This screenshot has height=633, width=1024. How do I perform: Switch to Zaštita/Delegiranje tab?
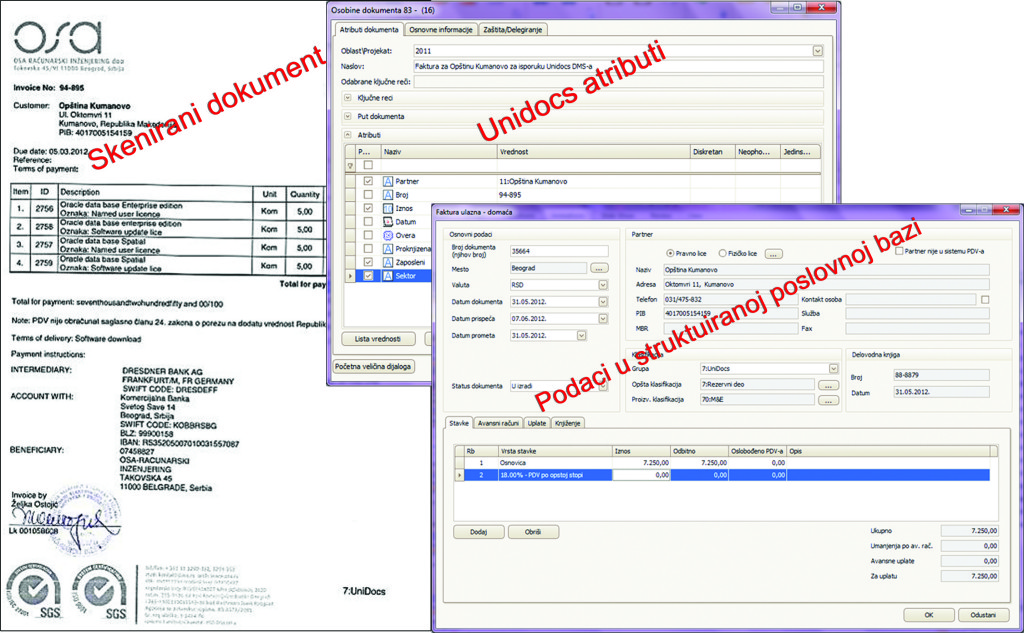pyautogui.click(x=513, y=29)
